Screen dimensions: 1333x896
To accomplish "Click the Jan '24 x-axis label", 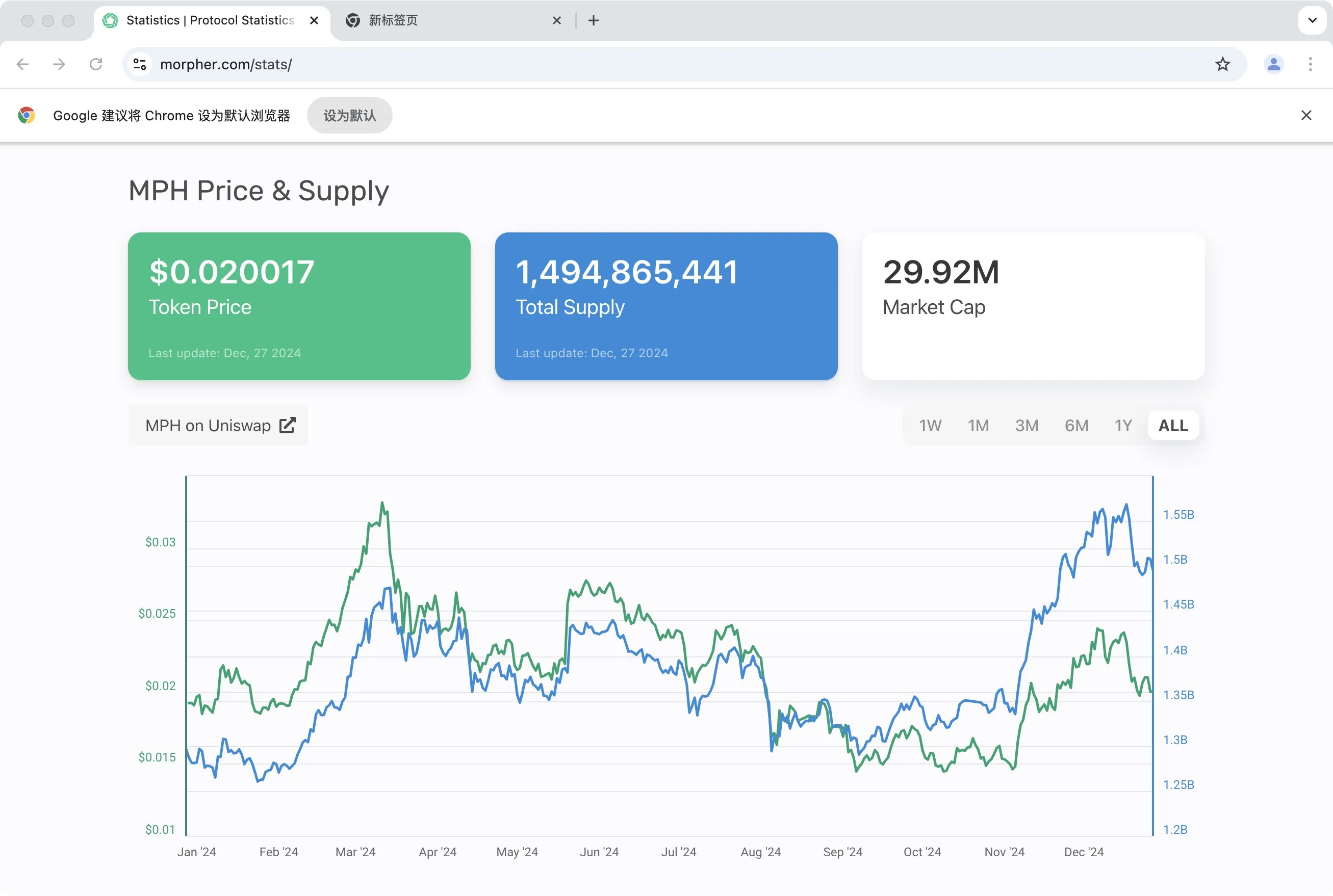I will point(197,852).
